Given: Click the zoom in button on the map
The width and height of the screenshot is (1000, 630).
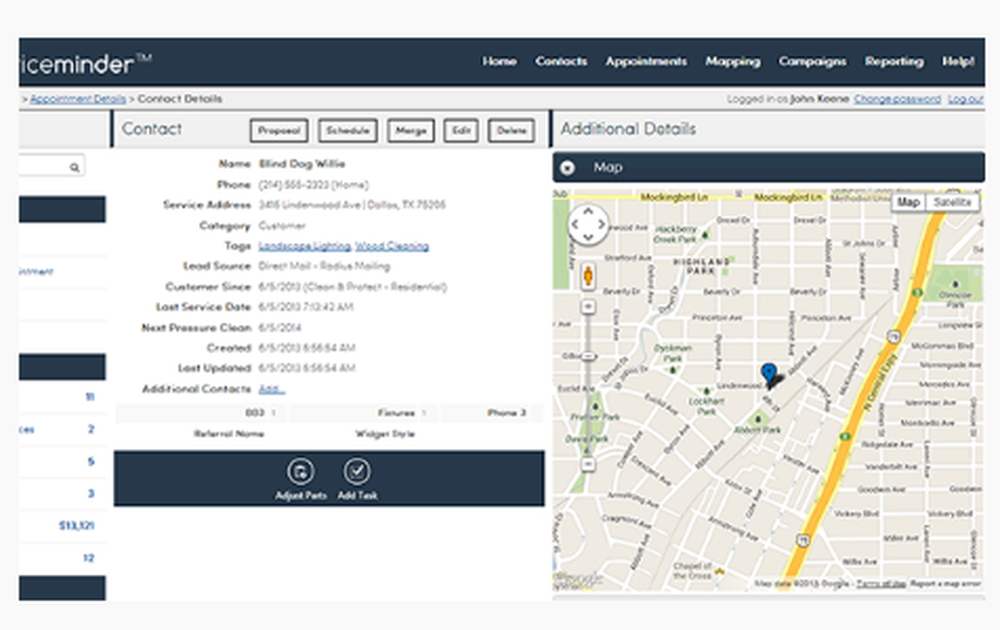Looking at the screenshot, I should tap(587, 305).
